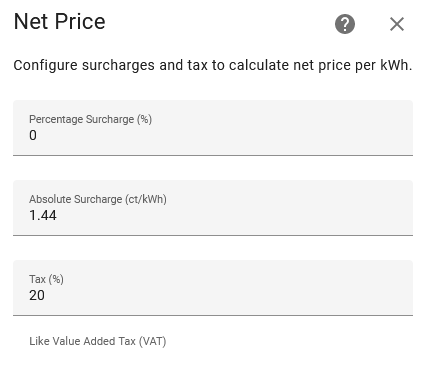Select the Percentage Surcharge value 0
Image resolution: width=434 pixels, height=370 pixels.
tap(33, 135)
